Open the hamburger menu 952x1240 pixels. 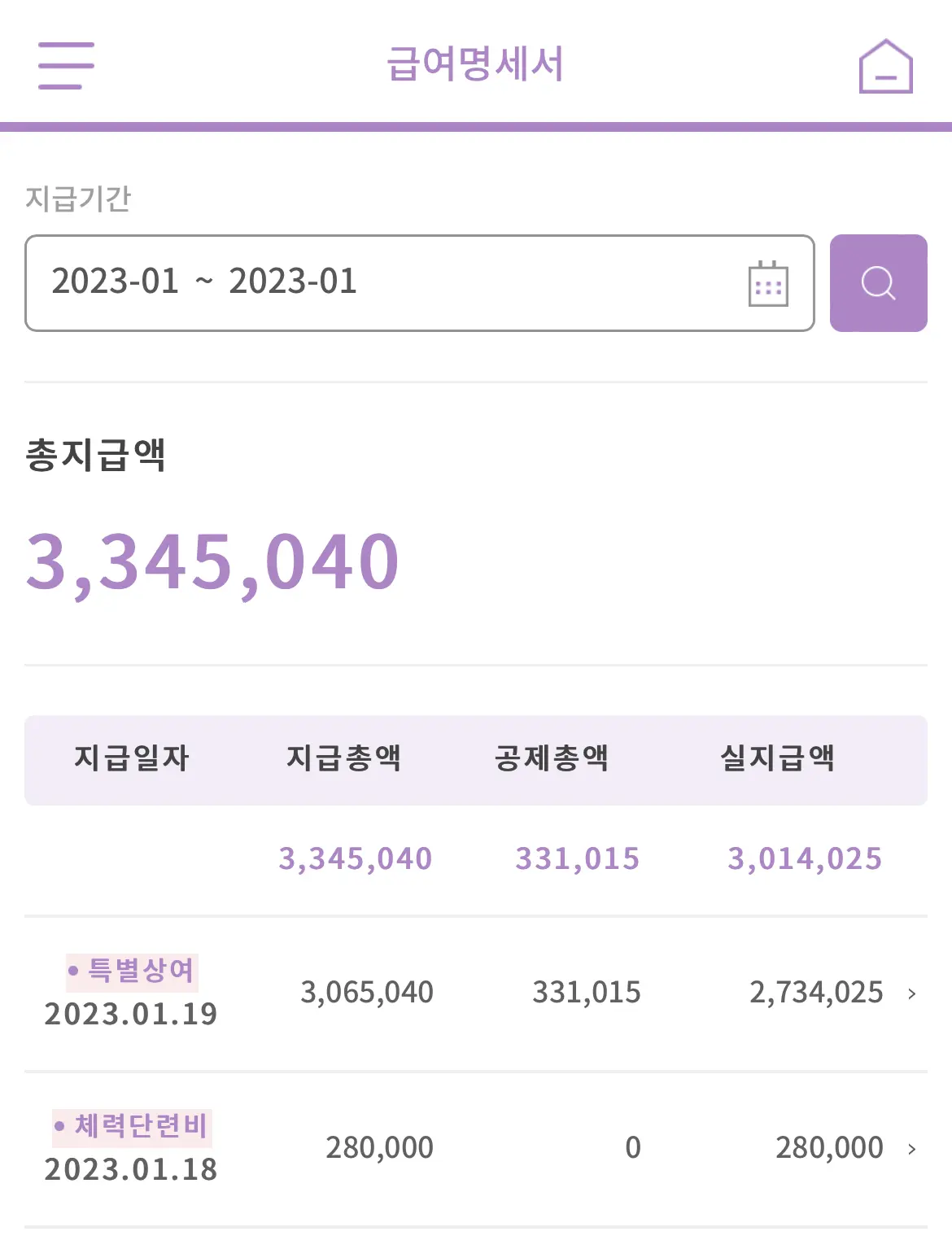coord(66,66)
